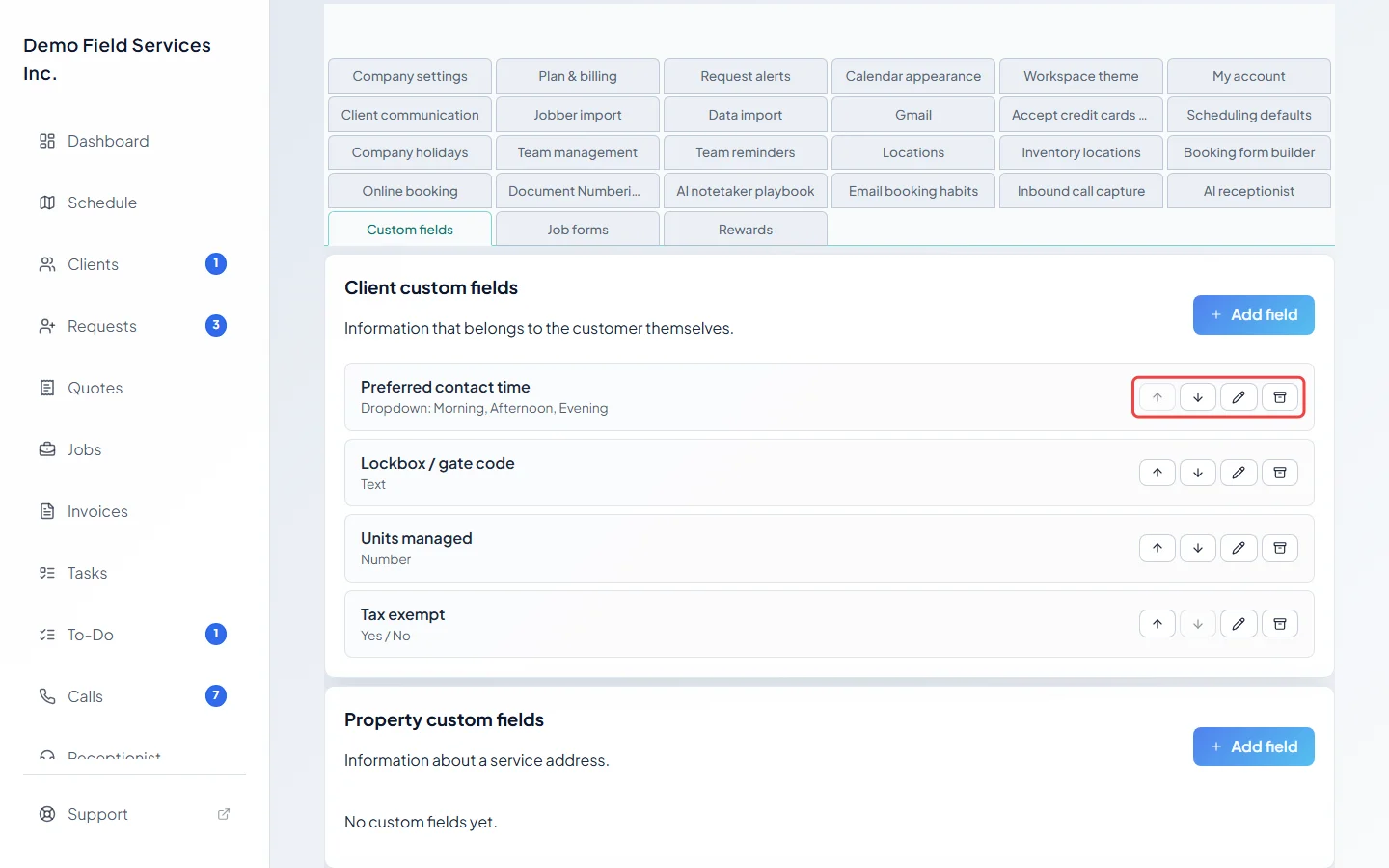Screen dimensions: 1389x868
Task: Click the Schedule map icon
Action: (x=47, y=203)
